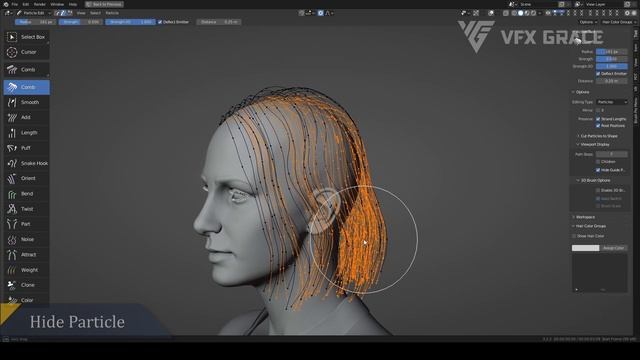Select the Add hair tool
The width and height of the screenshot is (640, 360).
click(x=27, y=118)
